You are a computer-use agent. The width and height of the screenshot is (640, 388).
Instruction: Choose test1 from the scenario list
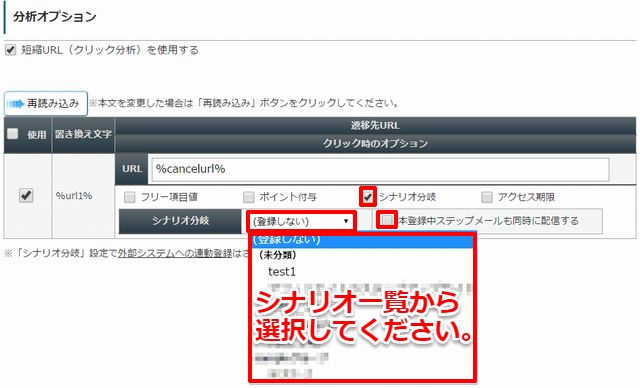[x=282, y=272]
